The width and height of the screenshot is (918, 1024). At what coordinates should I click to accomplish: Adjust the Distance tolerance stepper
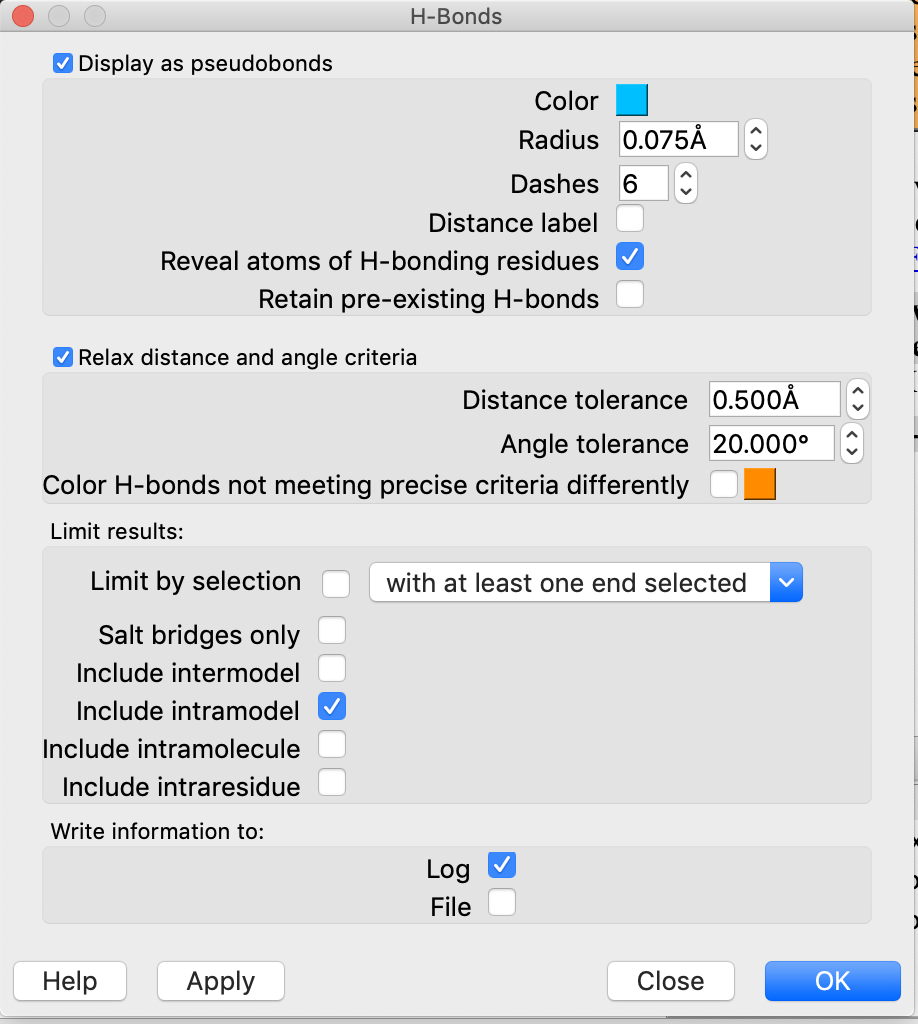(857, 400)
